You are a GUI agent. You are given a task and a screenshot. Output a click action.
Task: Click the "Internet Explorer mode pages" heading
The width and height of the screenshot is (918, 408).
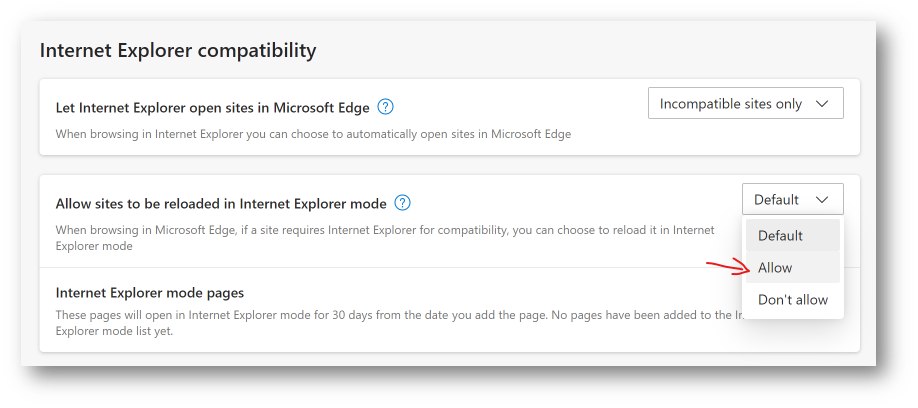click(150, 293)
